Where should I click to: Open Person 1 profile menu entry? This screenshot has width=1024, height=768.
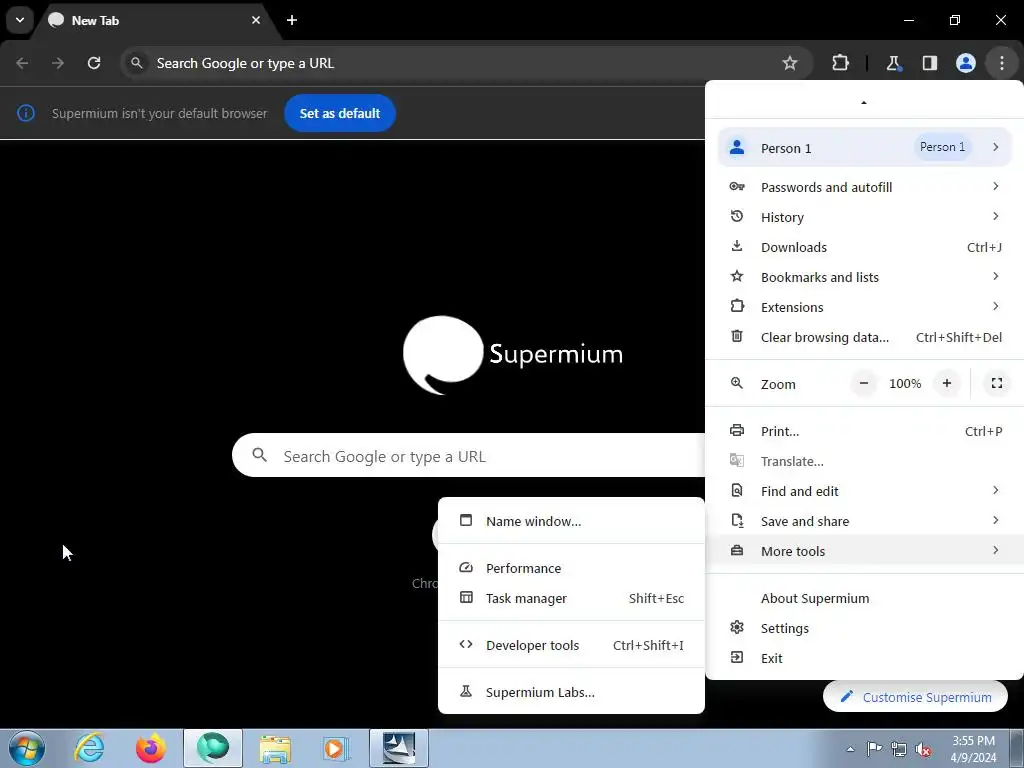(864, 148)
